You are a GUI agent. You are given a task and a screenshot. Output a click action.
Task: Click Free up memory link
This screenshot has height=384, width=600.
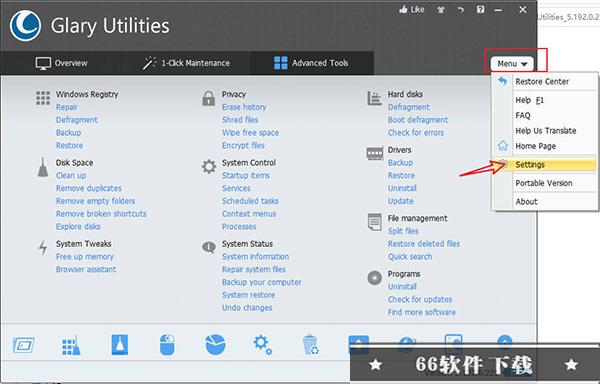[x=85, y=257]
